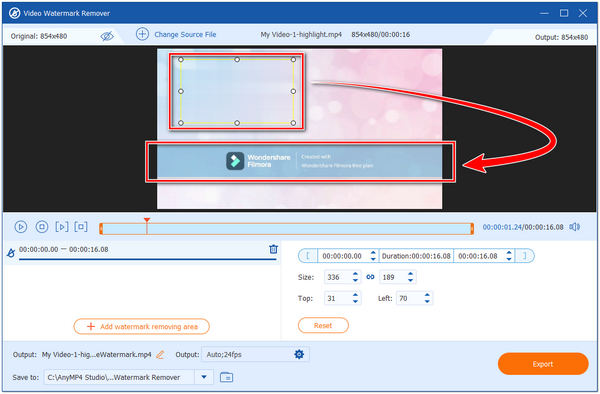Toggle the original preview eye icon
This screenshot has width=600, height=394.
107,36
